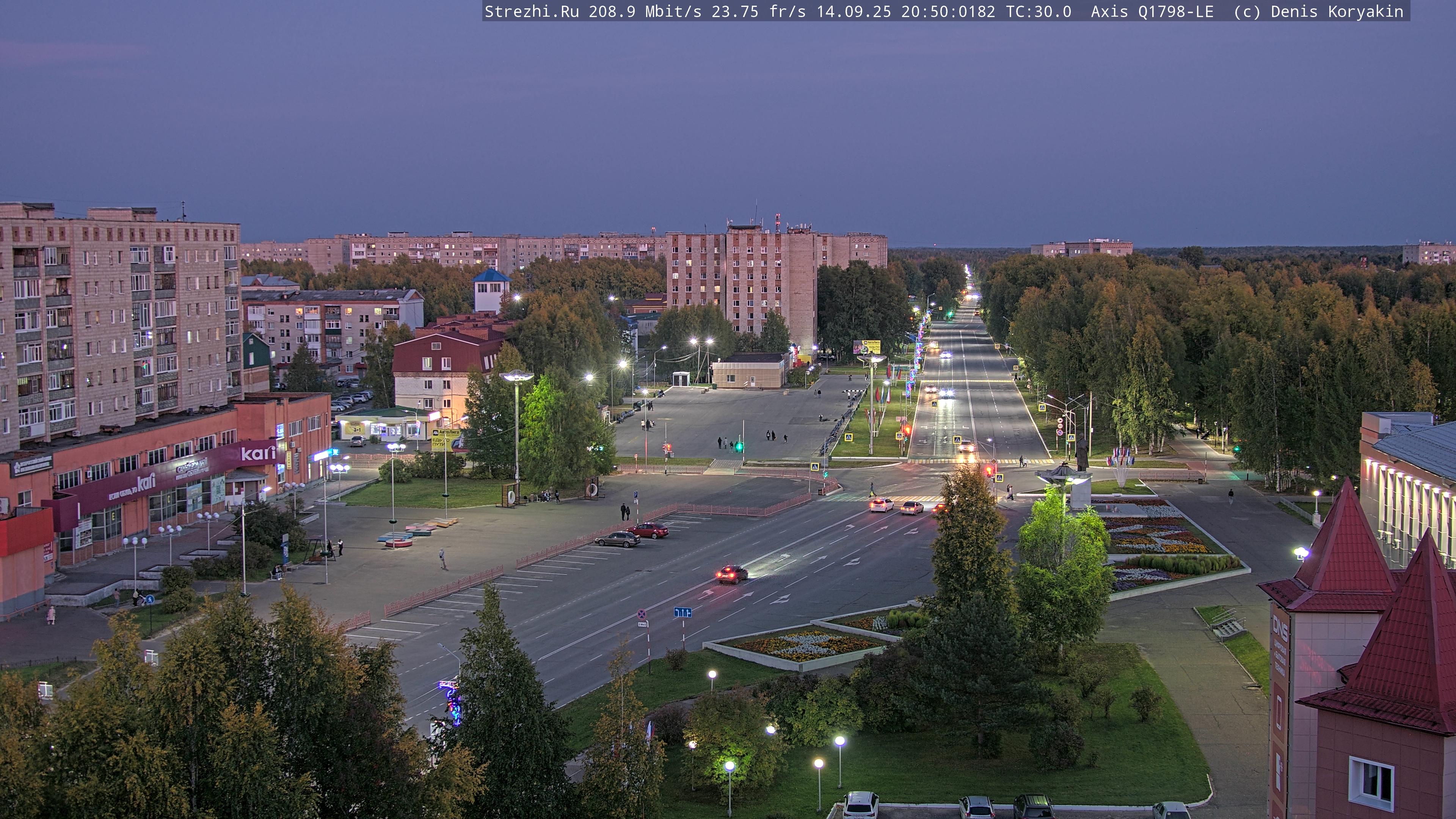Image resolution: width=1456 pixels, height=819 pixels.
Task: Select the 208.9 Mbit/s bitrate readout
Action: 645,12
